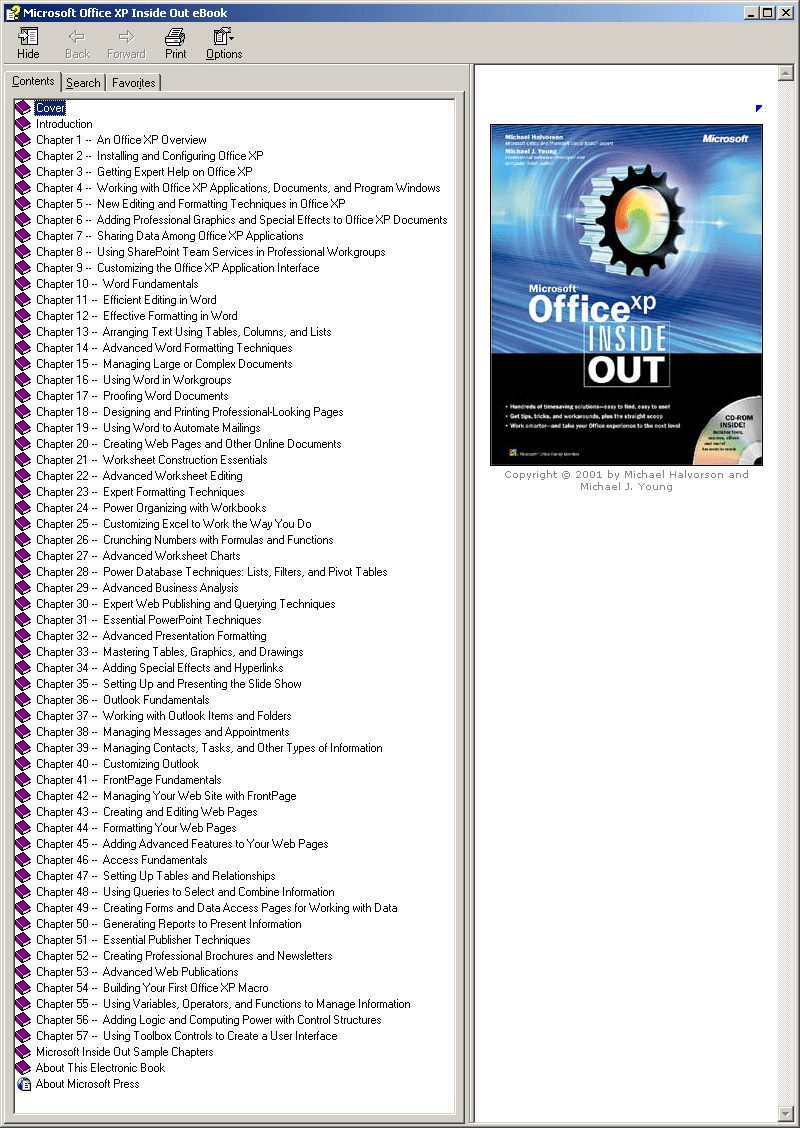800x1128 pixels.
Task: Click the content pane scroll down arrow
Action: click(785, 1113)
